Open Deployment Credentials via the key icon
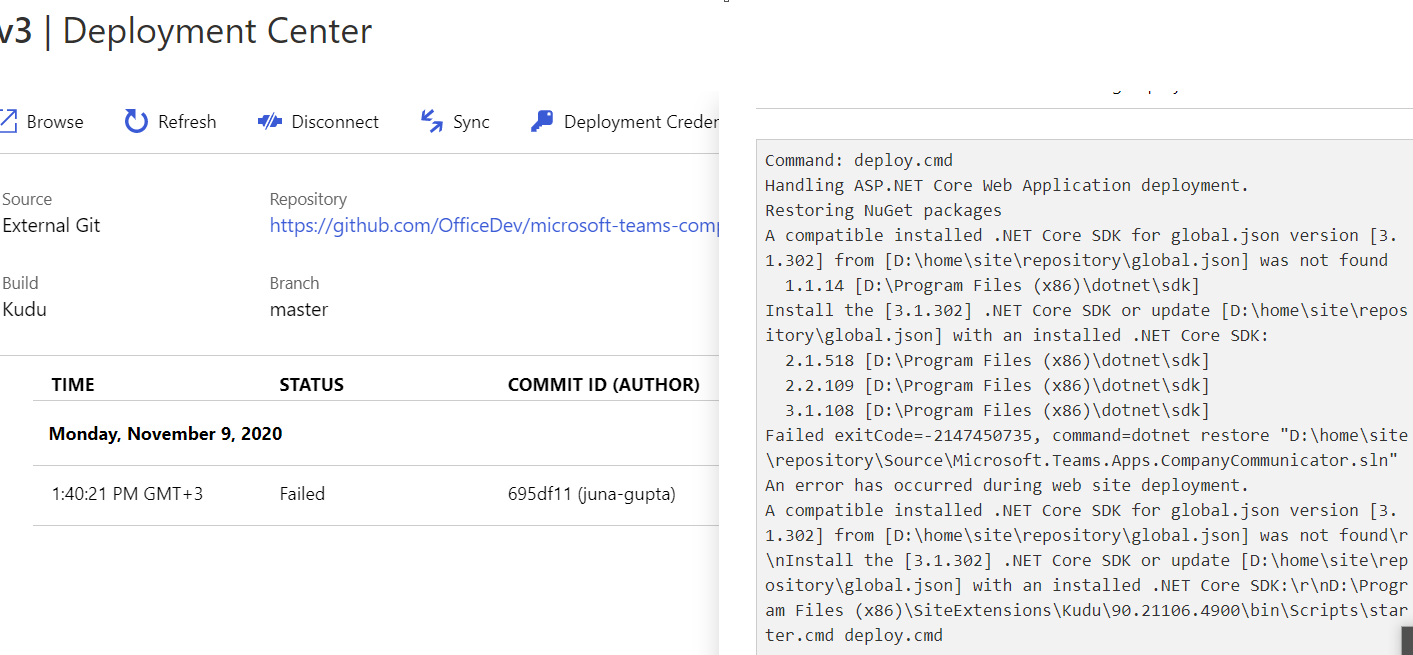This screenshot has width=1413, height=655. 540,120
